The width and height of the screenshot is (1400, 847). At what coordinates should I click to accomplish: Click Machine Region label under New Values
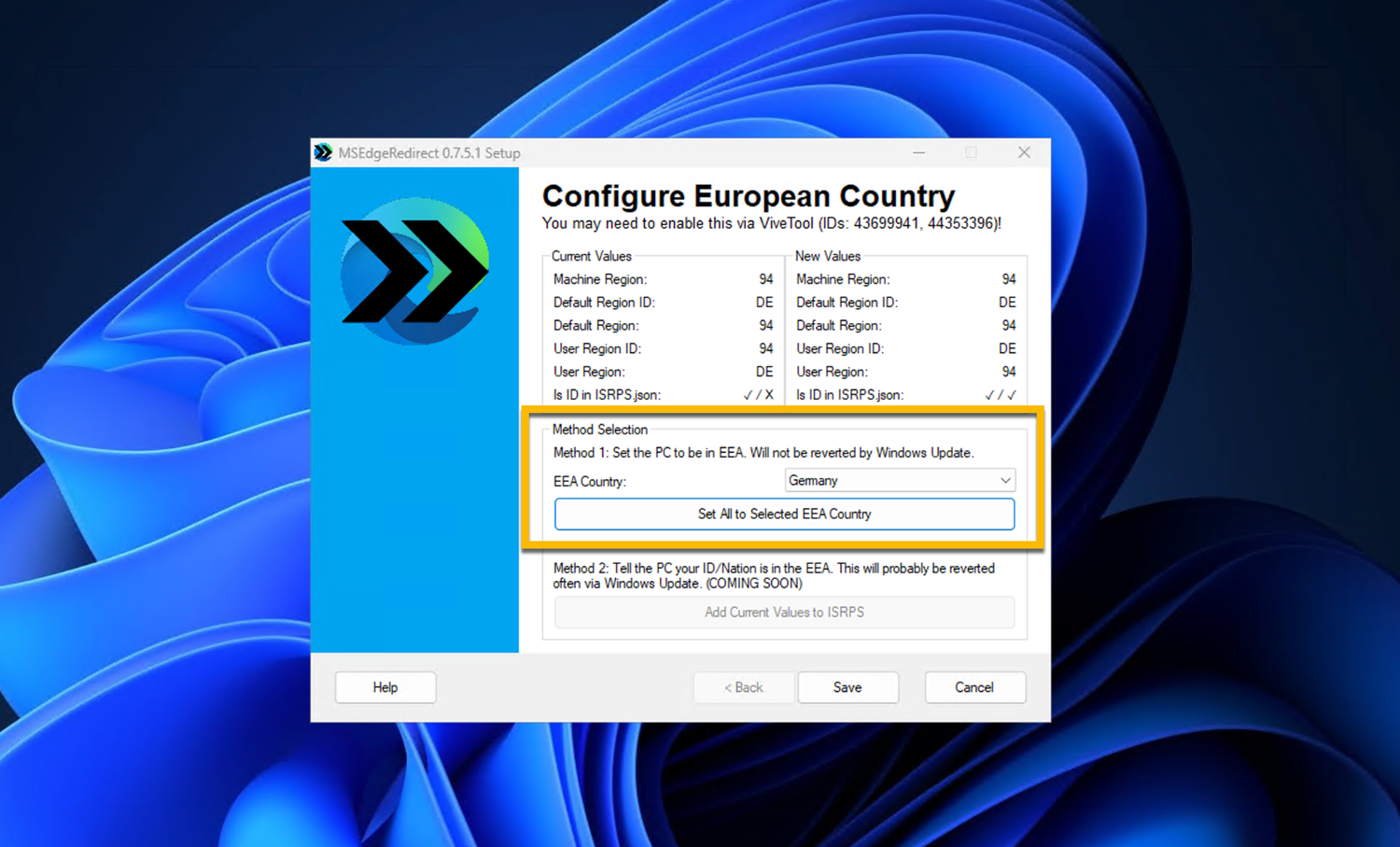[x=843, y=279]
